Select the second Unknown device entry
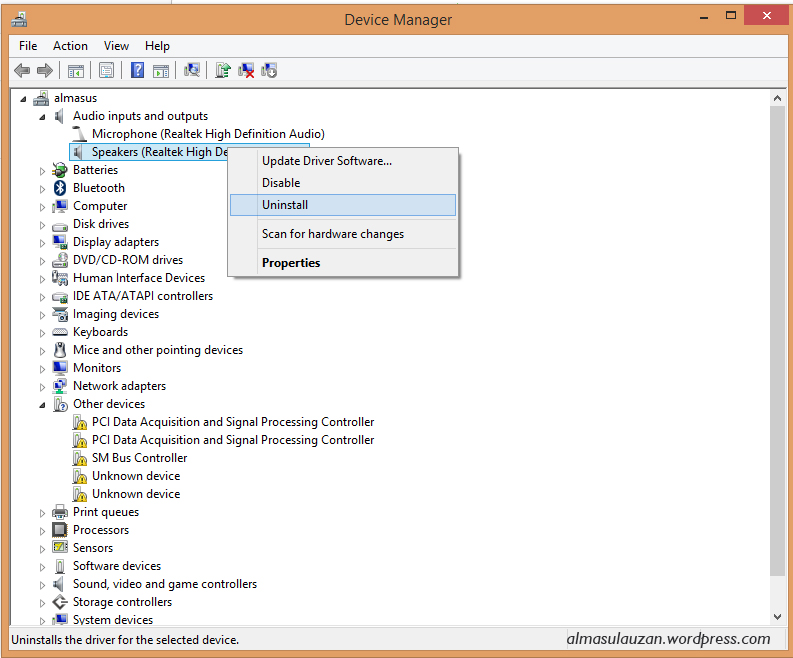 click(136, 494)
